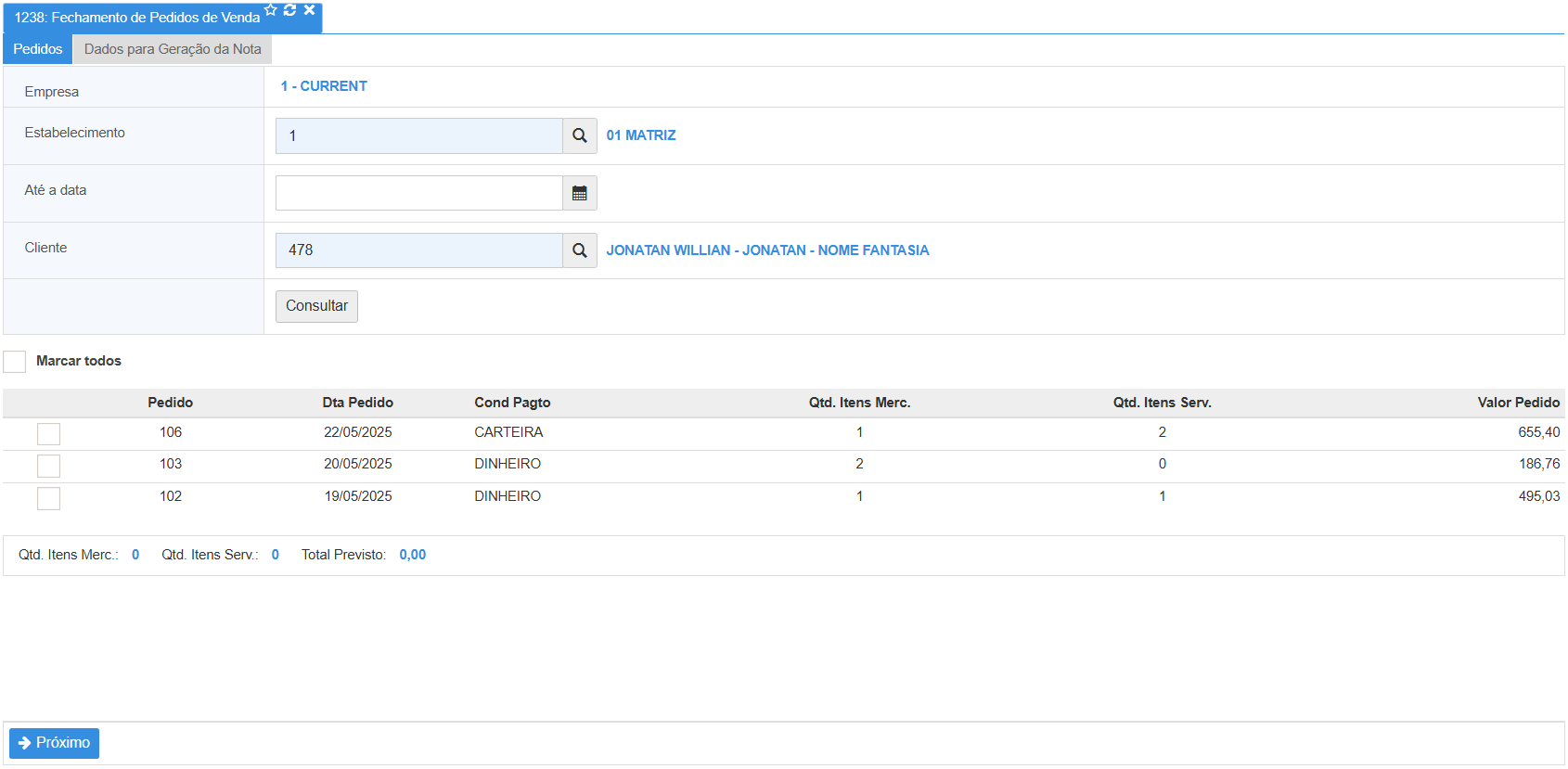Focus the Cliente input field with 478
This screenshot has height=769, width=1568.
pyautogui.click(x=419, y=250)
